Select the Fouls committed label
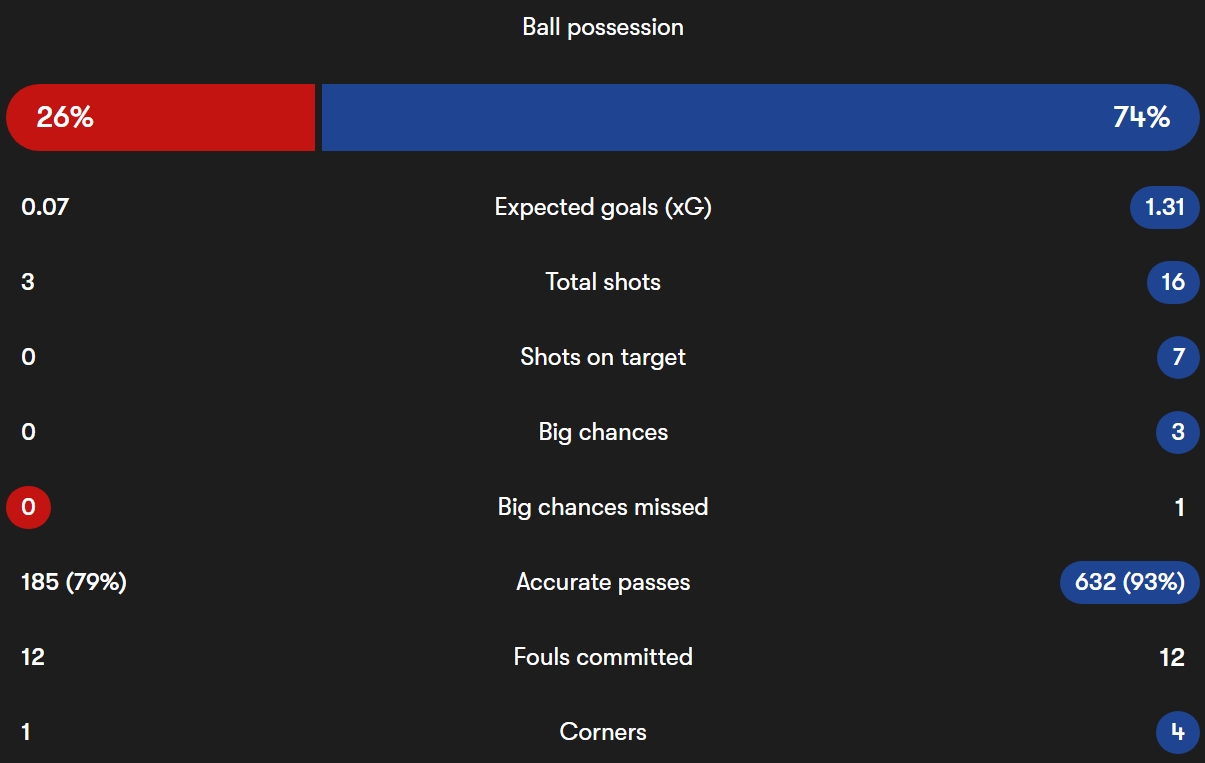Screen dimensions: 1205x763 coord(603,657)
